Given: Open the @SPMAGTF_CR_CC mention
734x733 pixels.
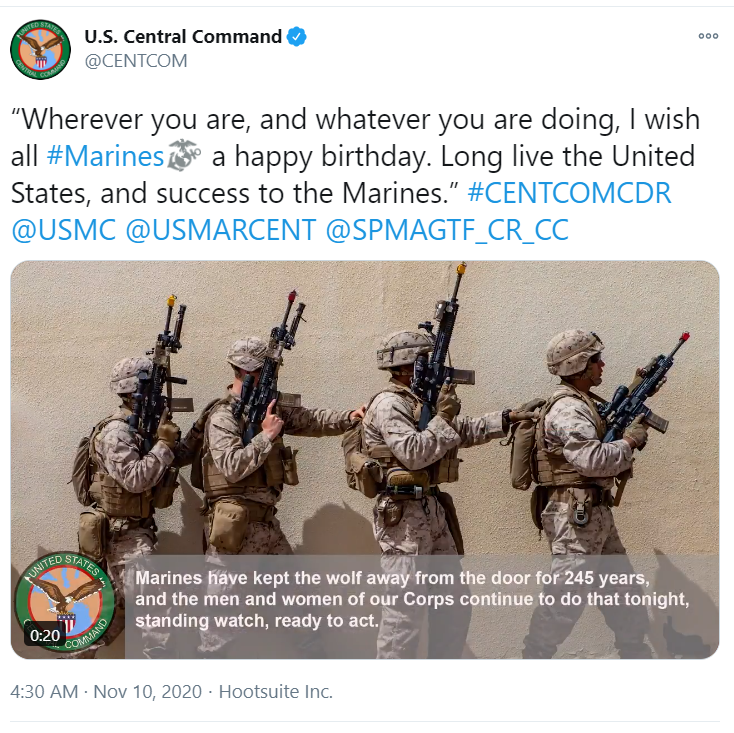Looking at the screenshot, I should (x=447, y=229).
